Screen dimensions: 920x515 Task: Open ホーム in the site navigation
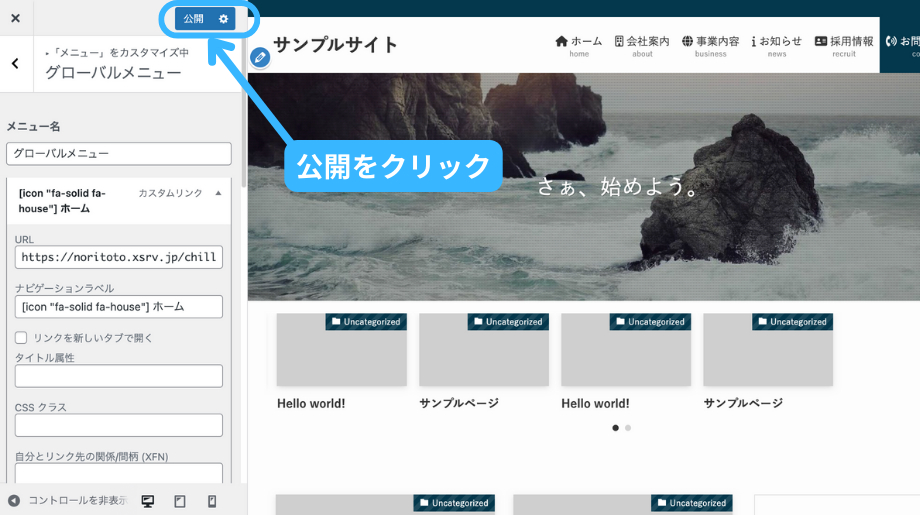579,45
